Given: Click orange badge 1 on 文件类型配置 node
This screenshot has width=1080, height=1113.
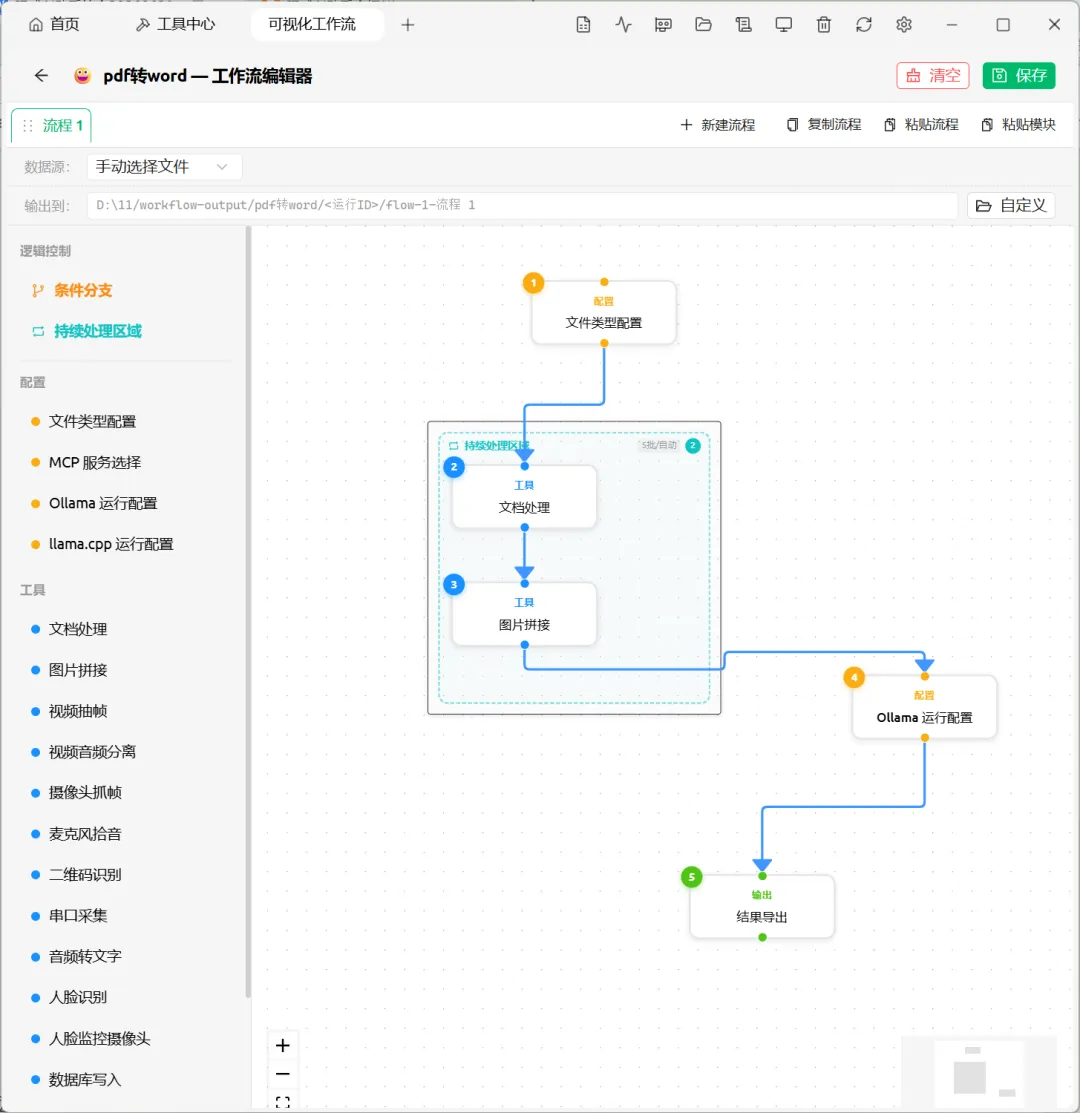Looking at the screenshot, I should [534, 283].
